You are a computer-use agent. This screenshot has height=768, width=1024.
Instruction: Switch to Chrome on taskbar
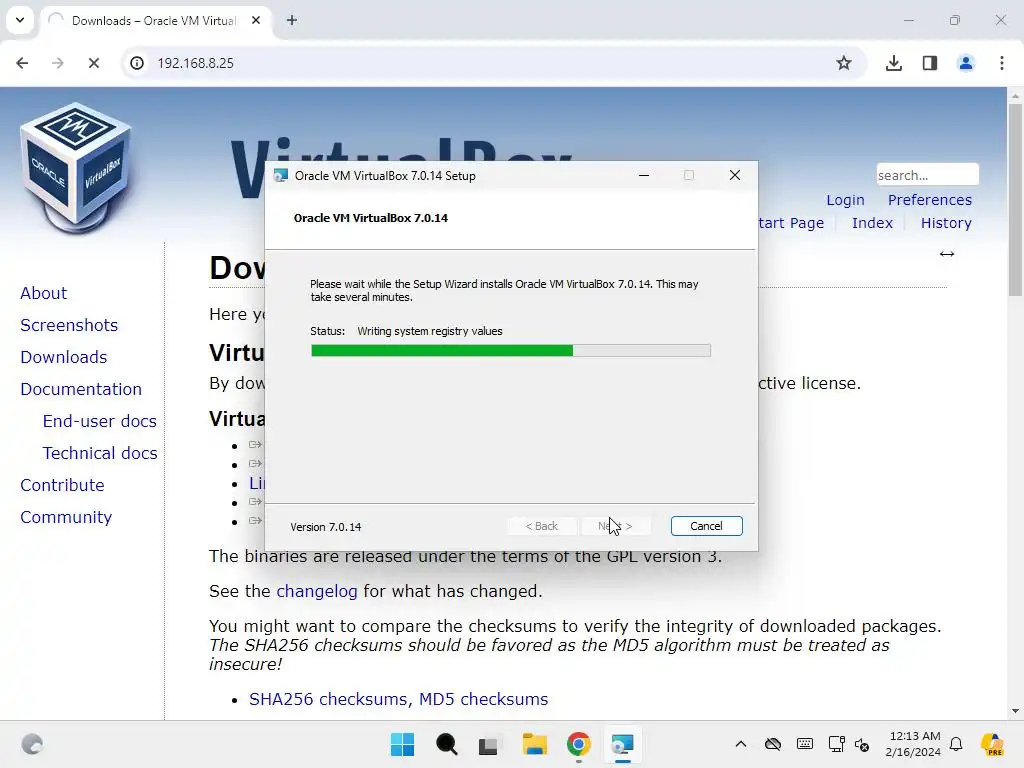pyautogui.click(x=579, y=744)
